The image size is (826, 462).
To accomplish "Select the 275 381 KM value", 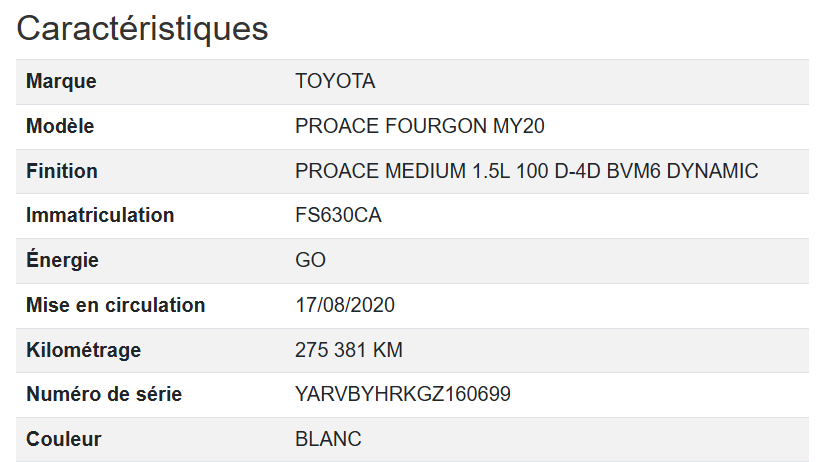I will tap(349, 350).
